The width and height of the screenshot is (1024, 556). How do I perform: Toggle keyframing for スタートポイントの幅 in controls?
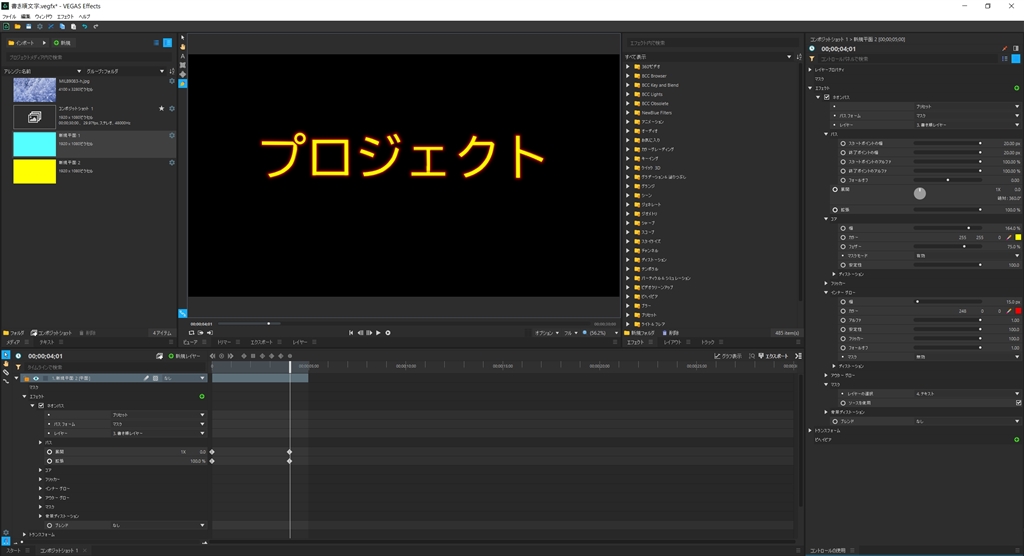[843, 143]
